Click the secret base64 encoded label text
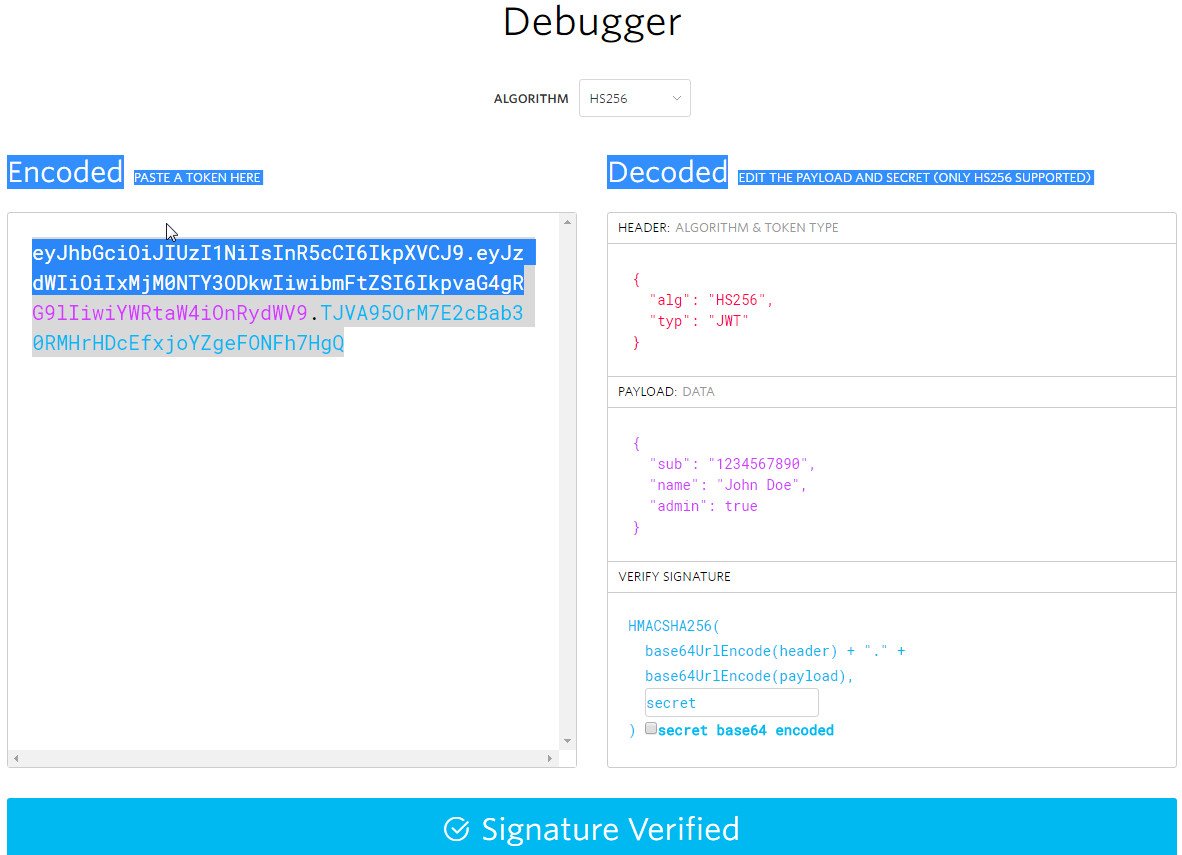This screenshot has height=855, width=1182. 746,730
